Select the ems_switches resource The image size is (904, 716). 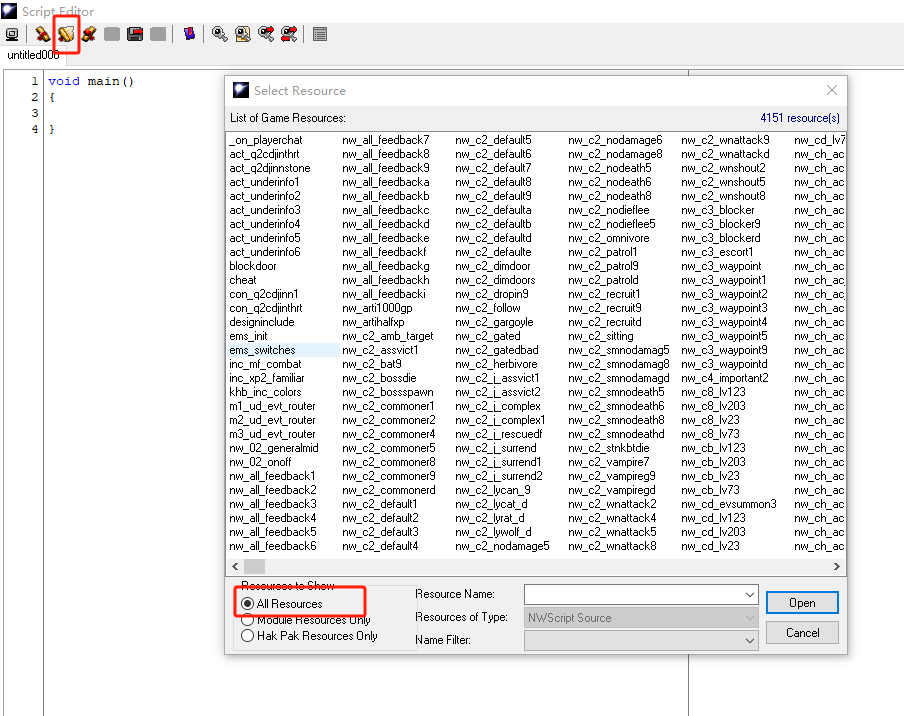point(262,350)
